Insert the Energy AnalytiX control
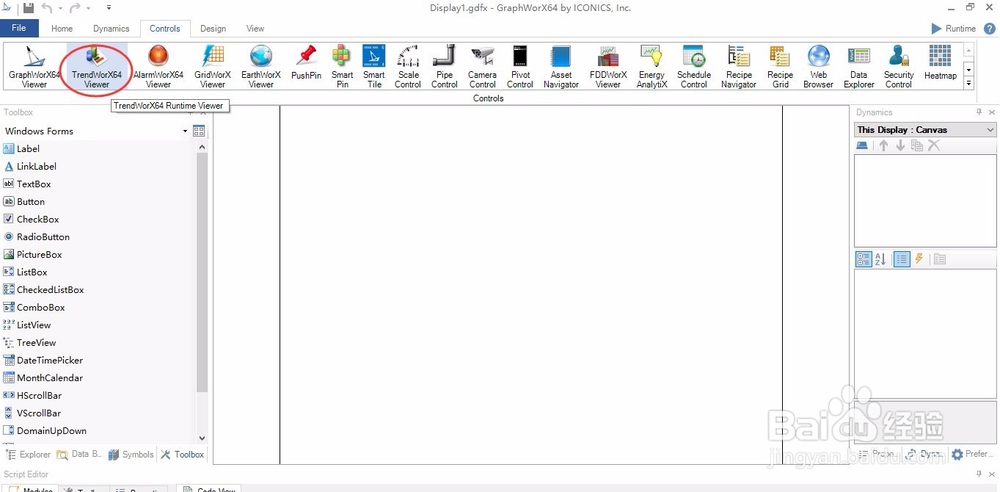 pos(651,66)
